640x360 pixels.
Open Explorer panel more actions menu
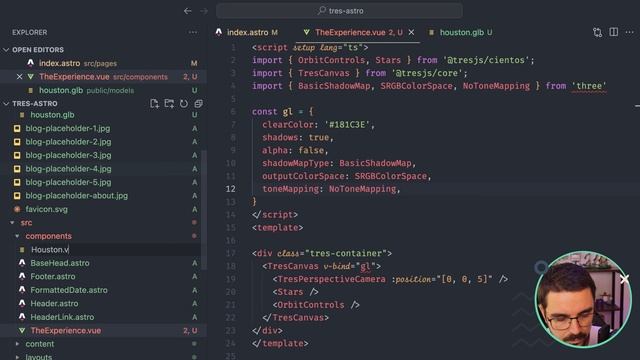(193, 32)
